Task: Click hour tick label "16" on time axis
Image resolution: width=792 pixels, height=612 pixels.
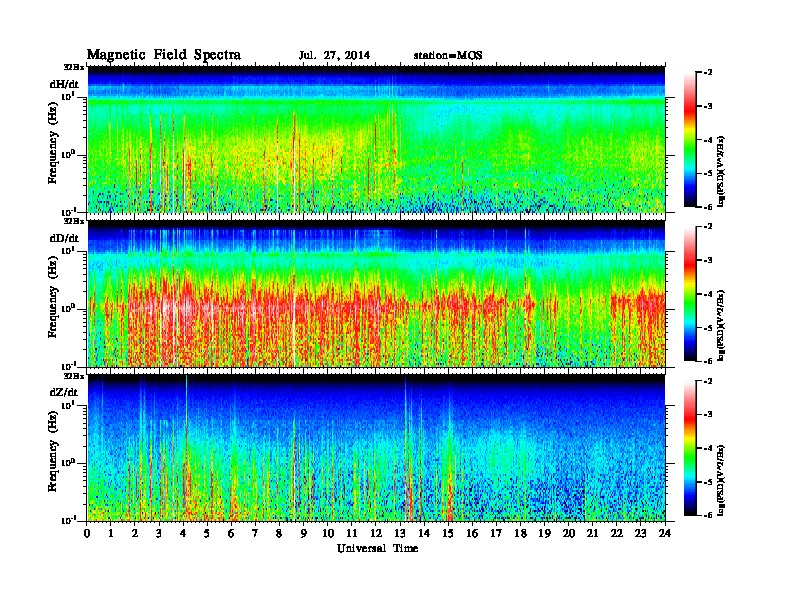Action: pos(472,533)
